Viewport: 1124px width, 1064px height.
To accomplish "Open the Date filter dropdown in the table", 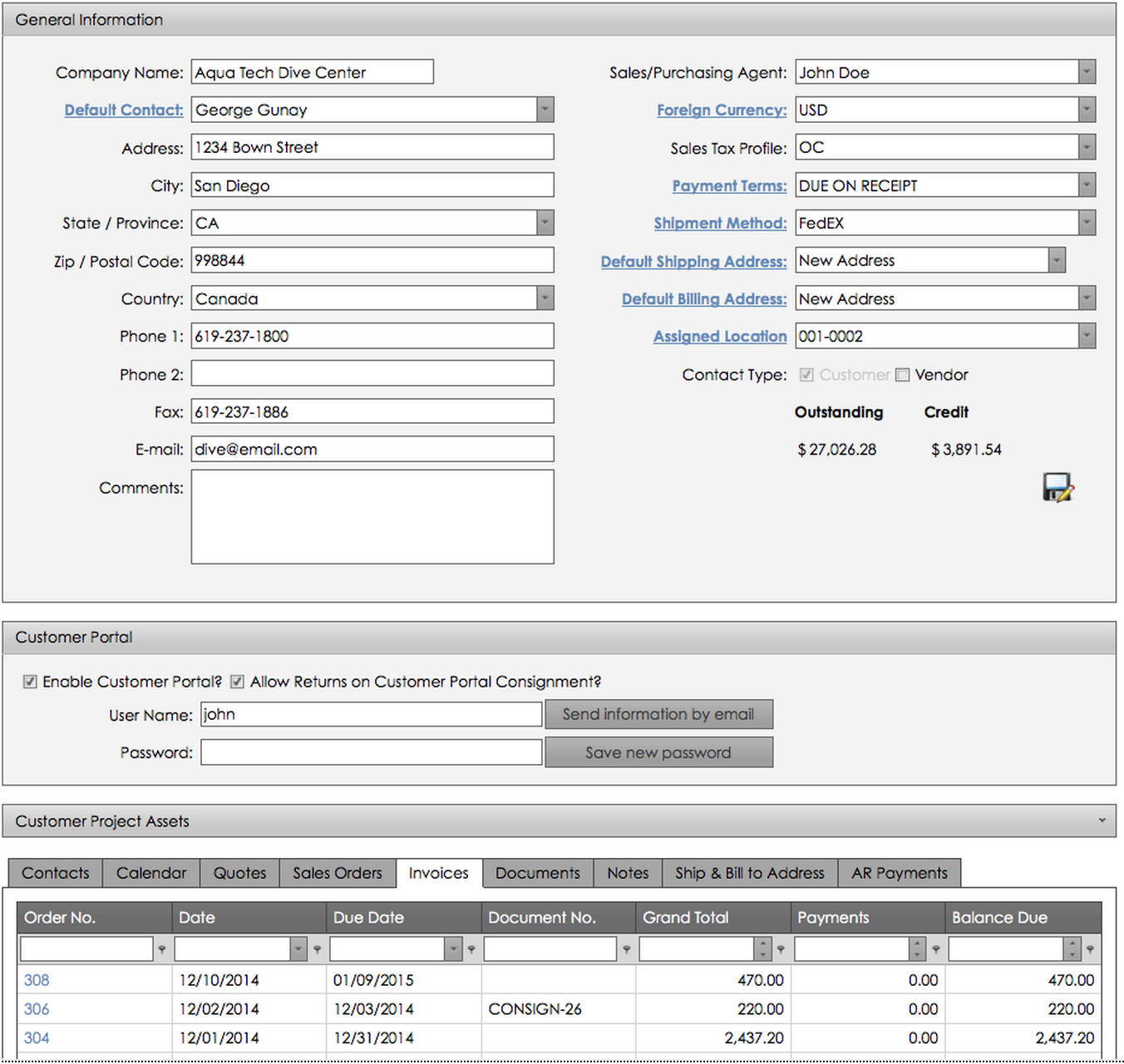I will [298, 948].
